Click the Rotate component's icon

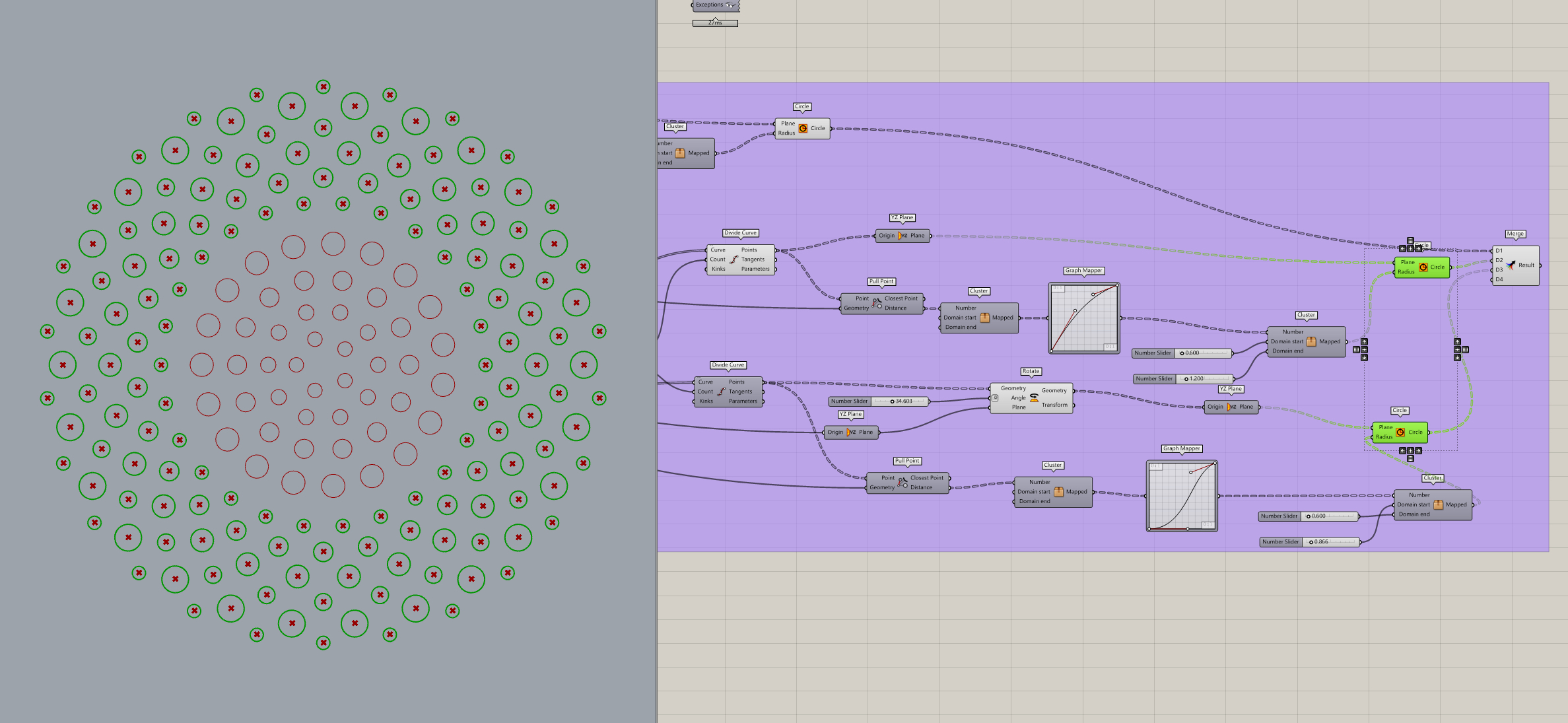click(x=1034, y=397)
